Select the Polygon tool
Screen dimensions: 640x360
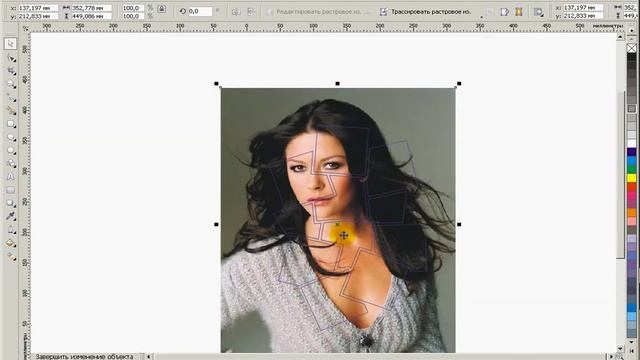click(x=11, y=151)
